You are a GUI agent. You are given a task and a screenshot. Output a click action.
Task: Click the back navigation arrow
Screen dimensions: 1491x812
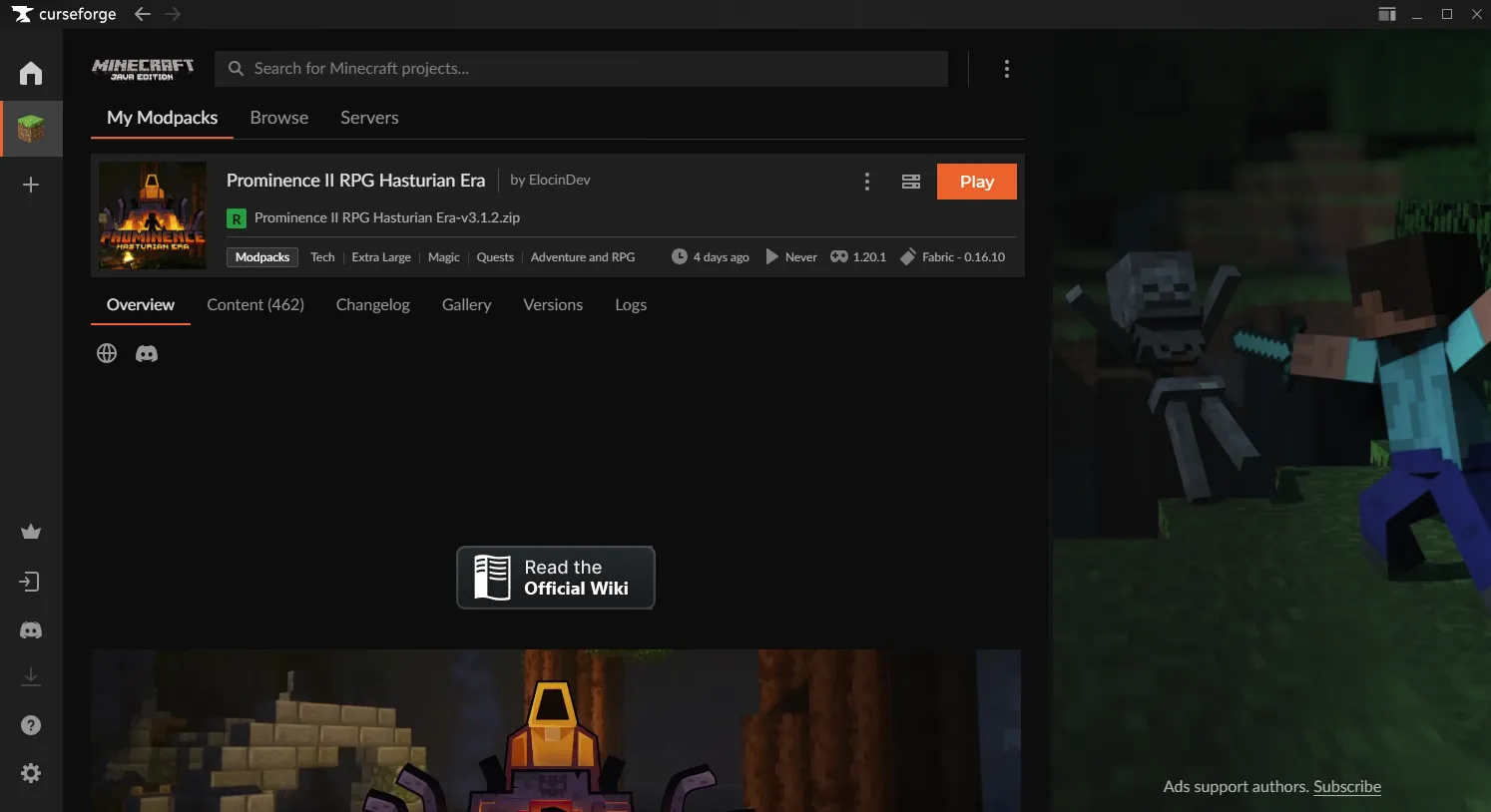coord(141,14)
